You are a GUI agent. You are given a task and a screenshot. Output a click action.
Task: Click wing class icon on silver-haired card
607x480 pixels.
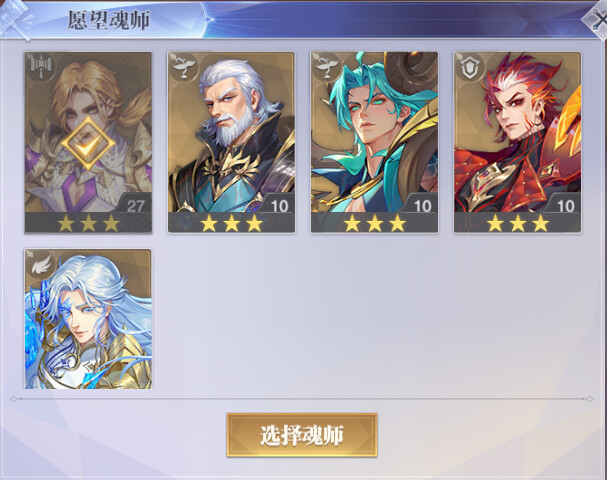[41, 264]
